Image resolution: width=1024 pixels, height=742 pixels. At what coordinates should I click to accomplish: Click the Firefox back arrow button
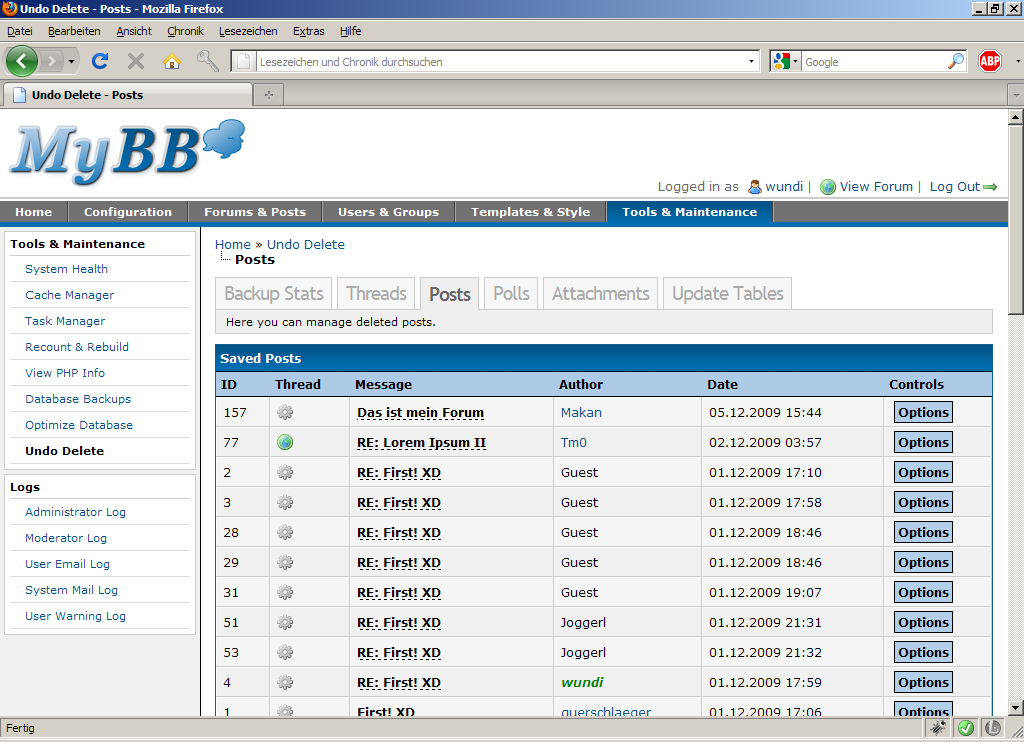(22, 61)
